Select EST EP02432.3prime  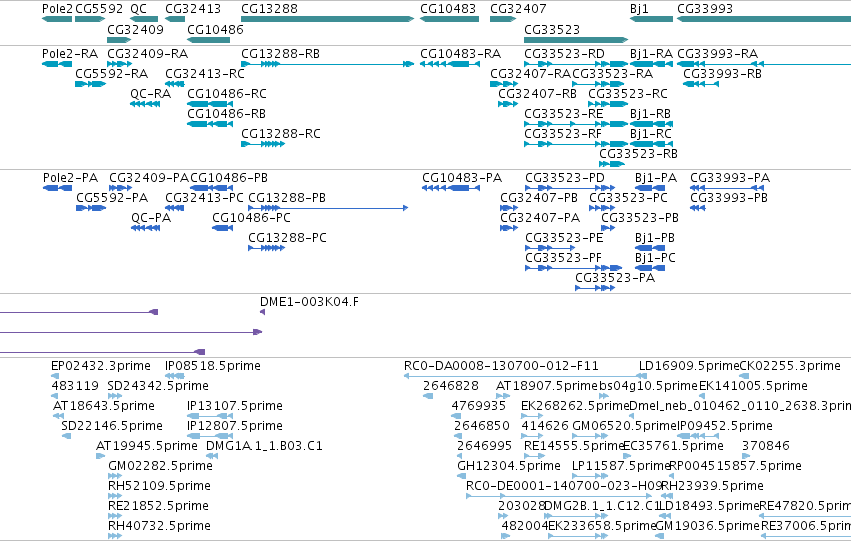point(55,376)
